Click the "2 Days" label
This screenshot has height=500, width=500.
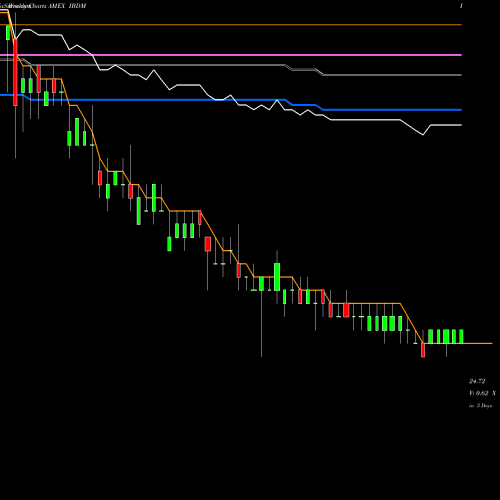coord(484,406)
